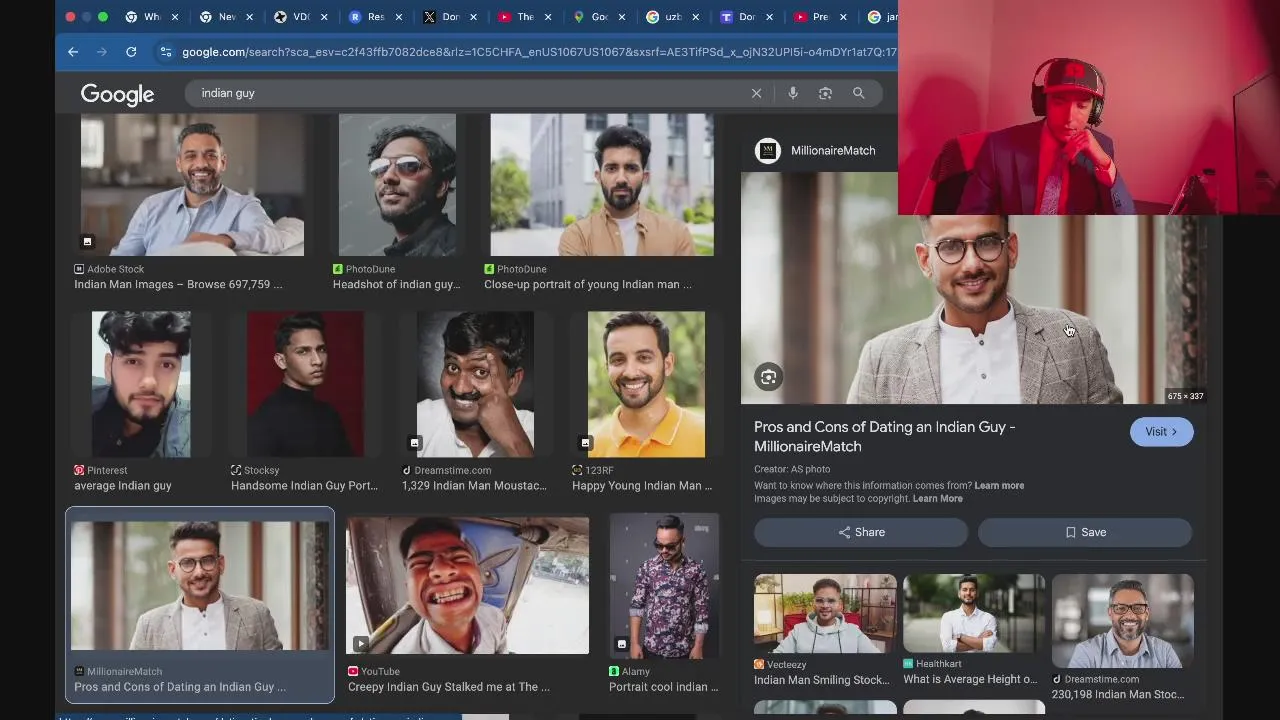
Task: Open the Dreamstime moustache man image
Action: [475, 384]
